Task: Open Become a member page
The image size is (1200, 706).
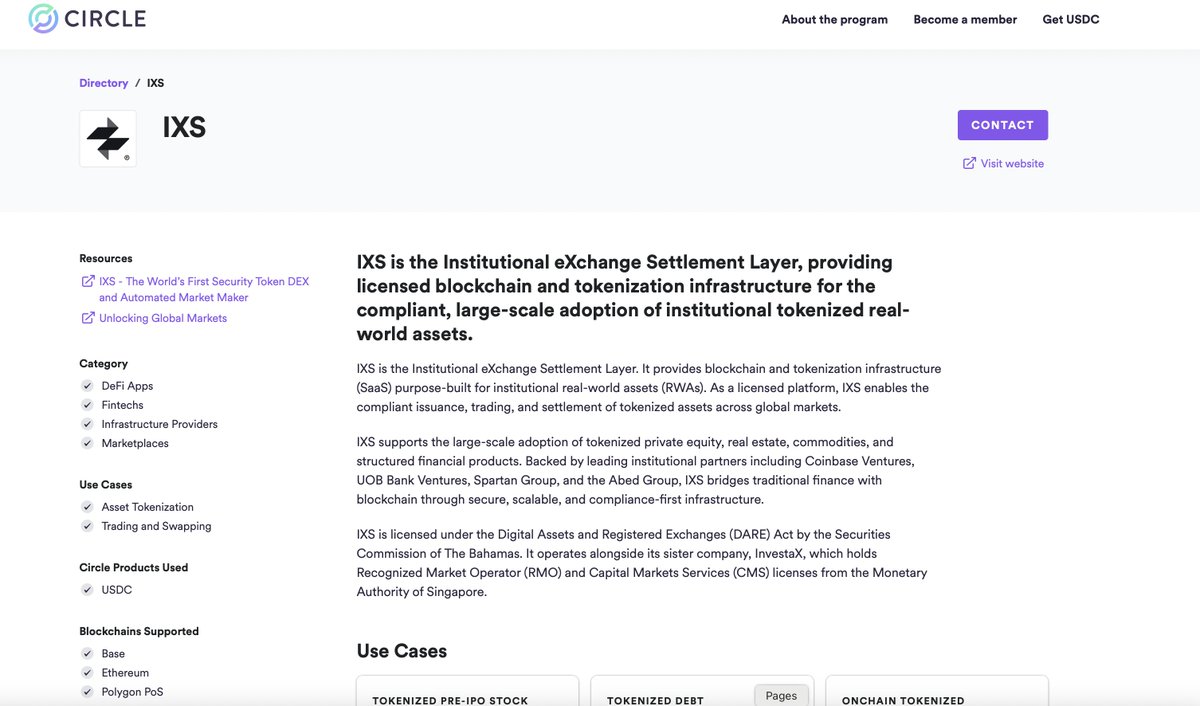Action: point(965,19)
